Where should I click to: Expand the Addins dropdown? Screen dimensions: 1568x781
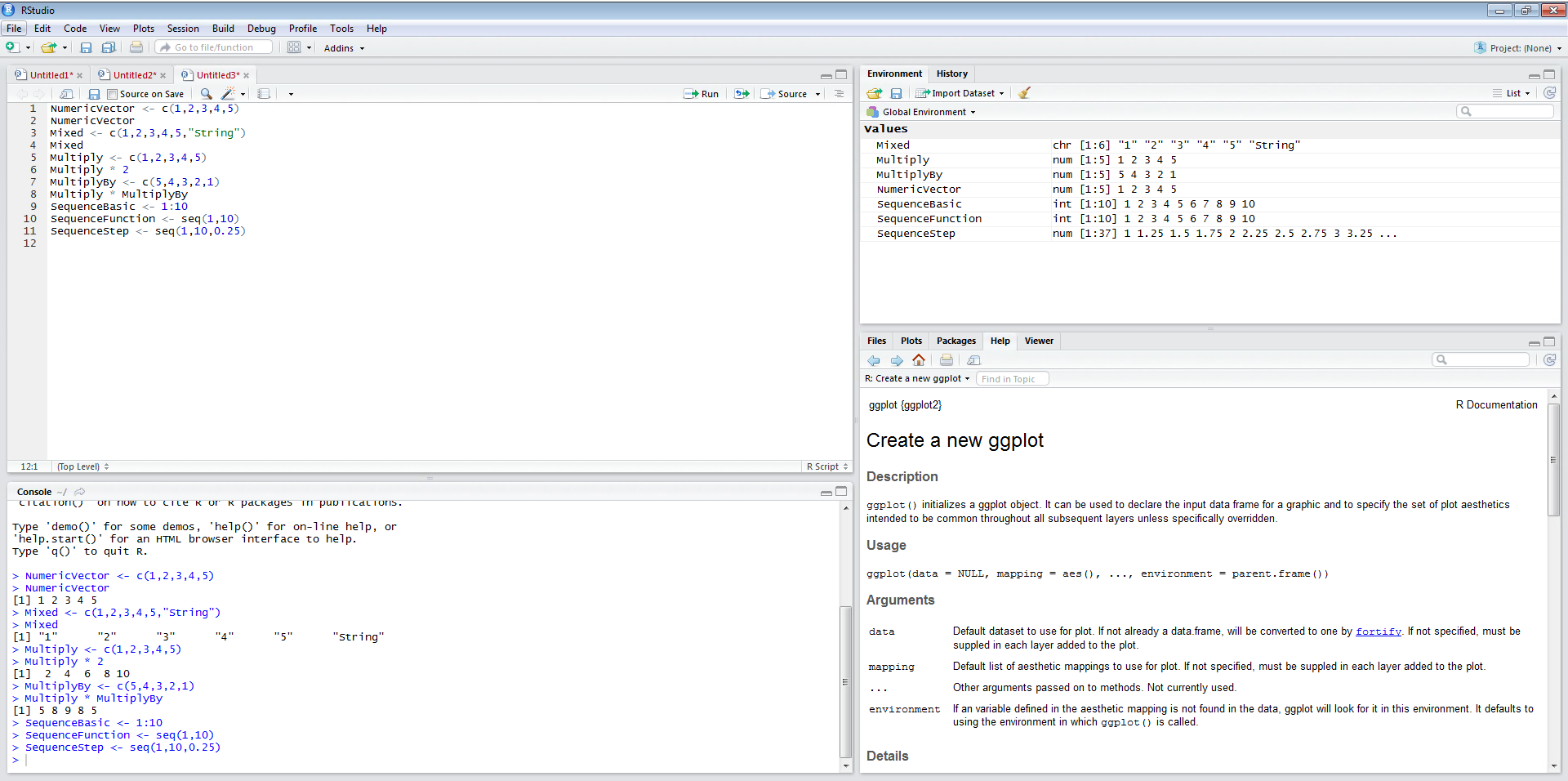click(344, 48)
